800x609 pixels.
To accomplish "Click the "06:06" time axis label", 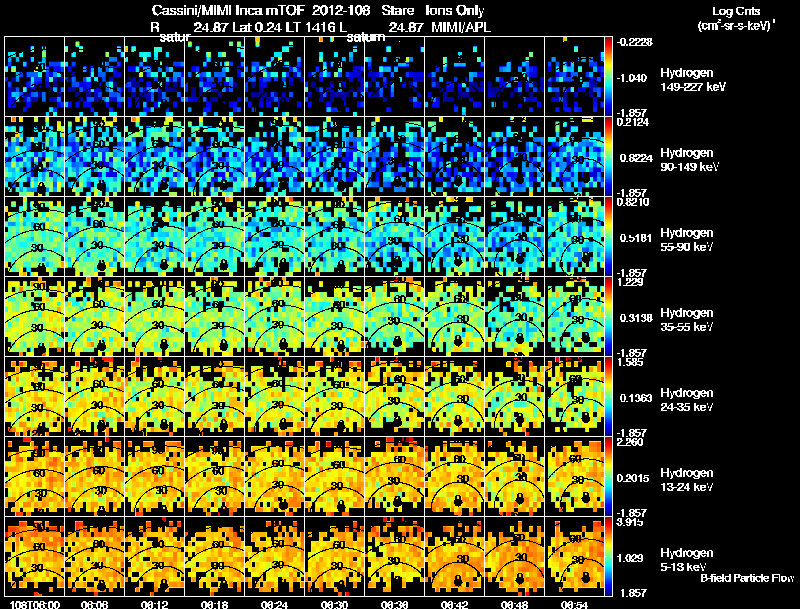I will [x=94, y=604].
